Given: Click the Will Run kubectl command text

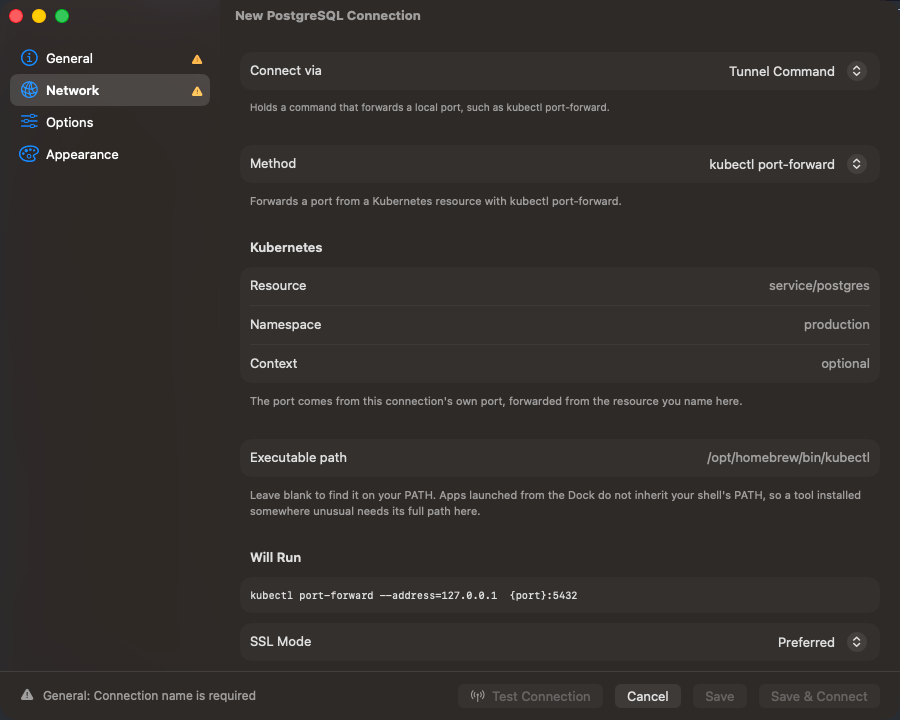Looking at the screenshot, I should coord(413,595).
